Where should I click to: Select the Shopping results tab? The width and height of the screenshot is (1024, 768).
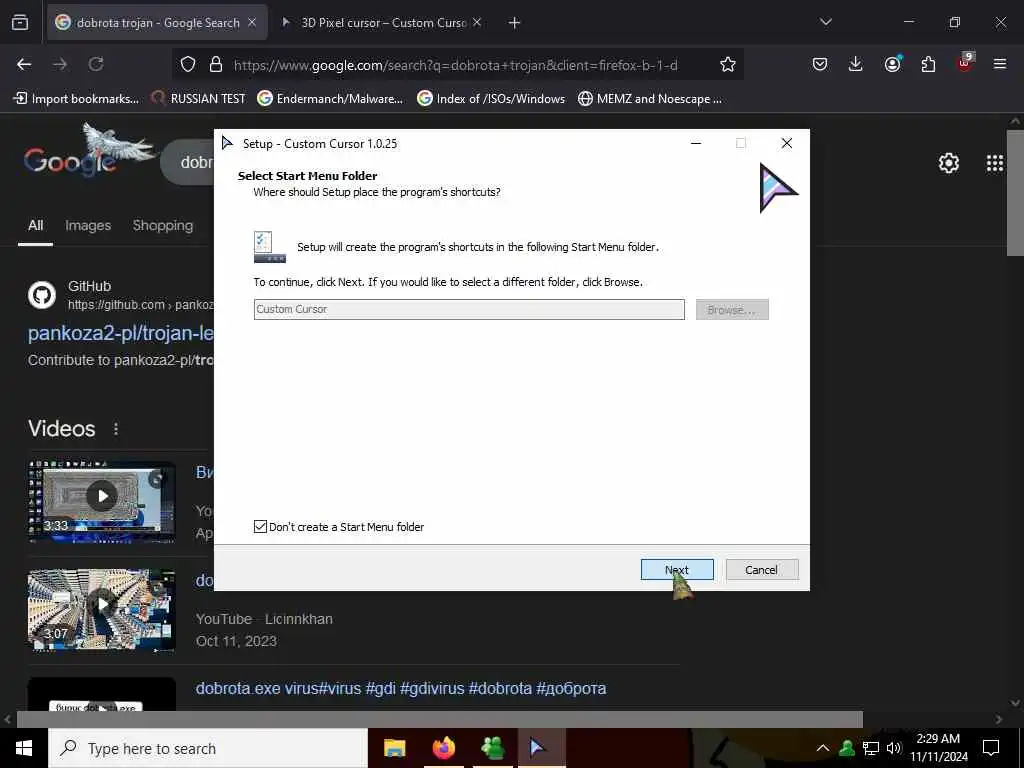(163, 225)
